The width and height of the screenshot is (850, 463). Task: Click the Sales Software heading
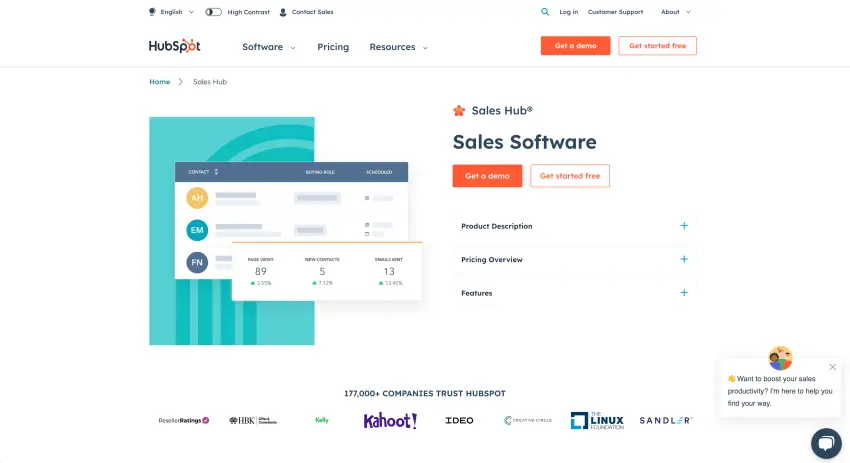point(524,142)
